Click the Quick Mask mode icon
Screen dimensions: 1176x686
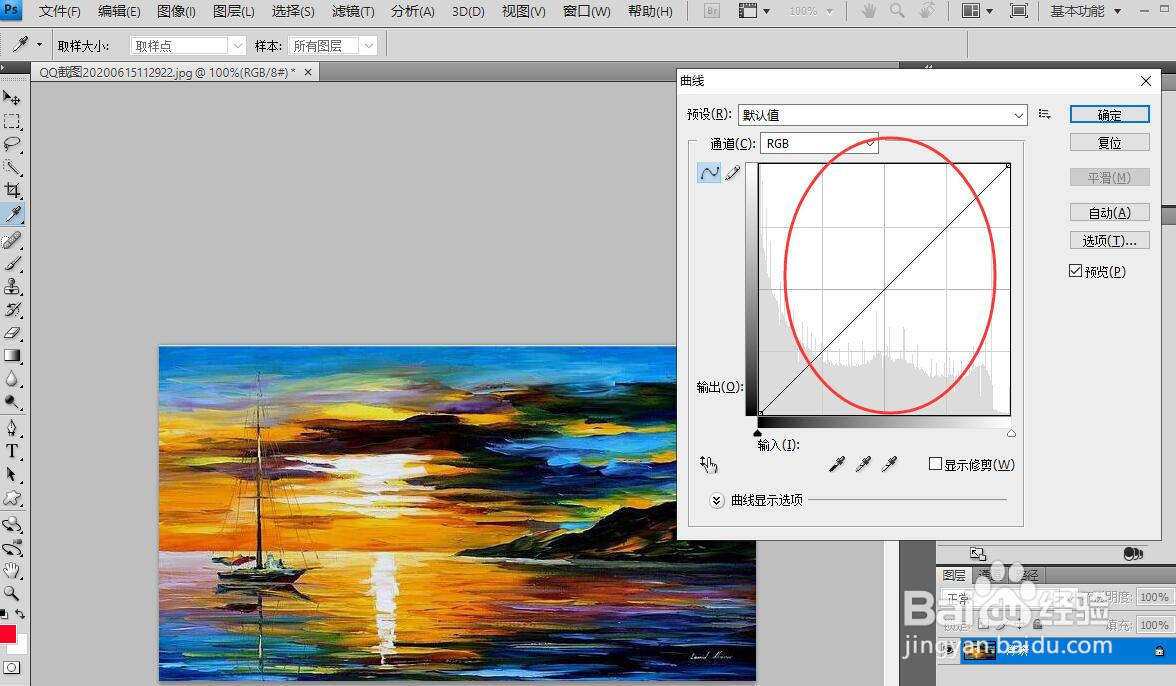[x=12, y=667]
